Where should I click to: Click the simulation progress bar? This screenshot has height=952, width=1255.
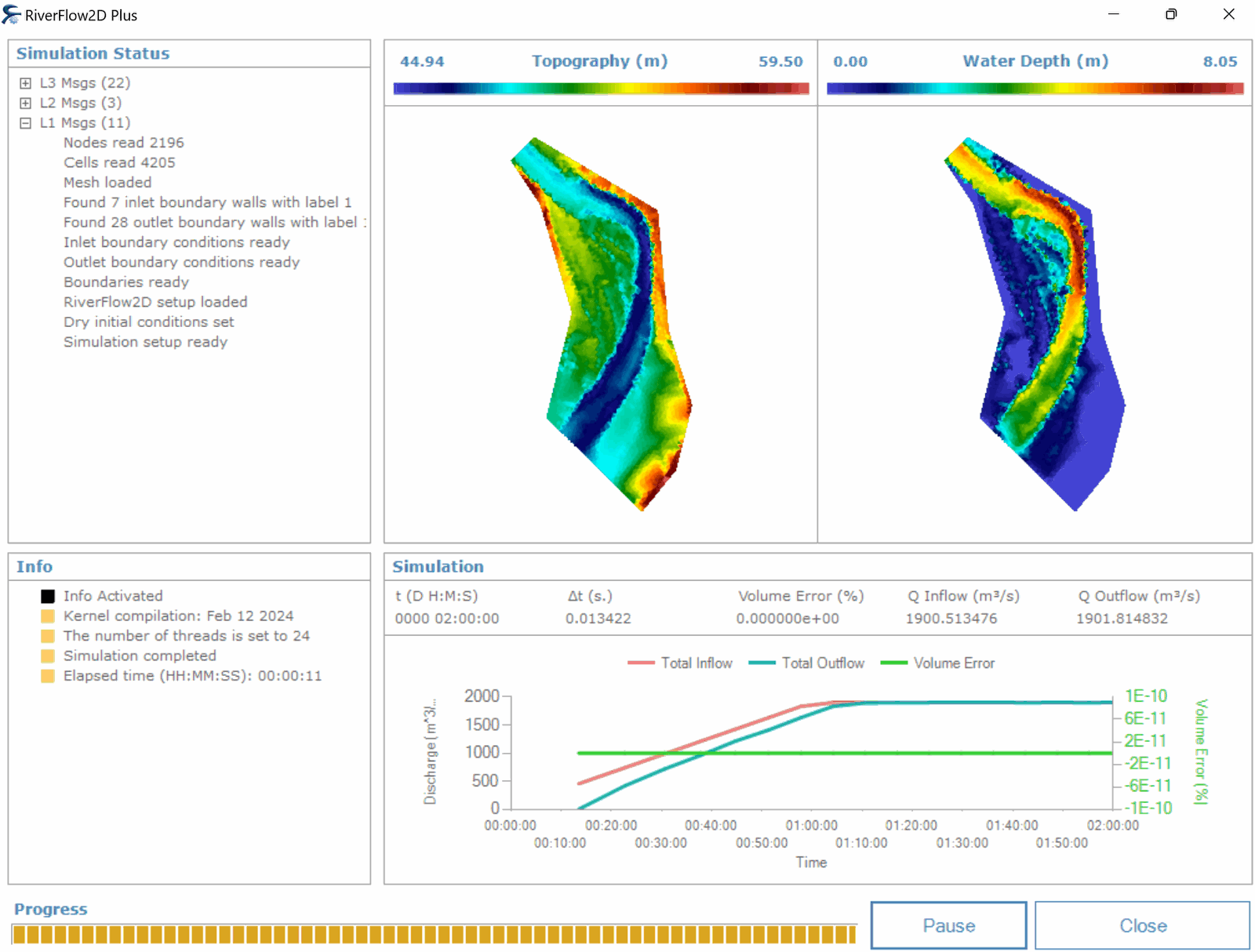click(x=434, y=934)
